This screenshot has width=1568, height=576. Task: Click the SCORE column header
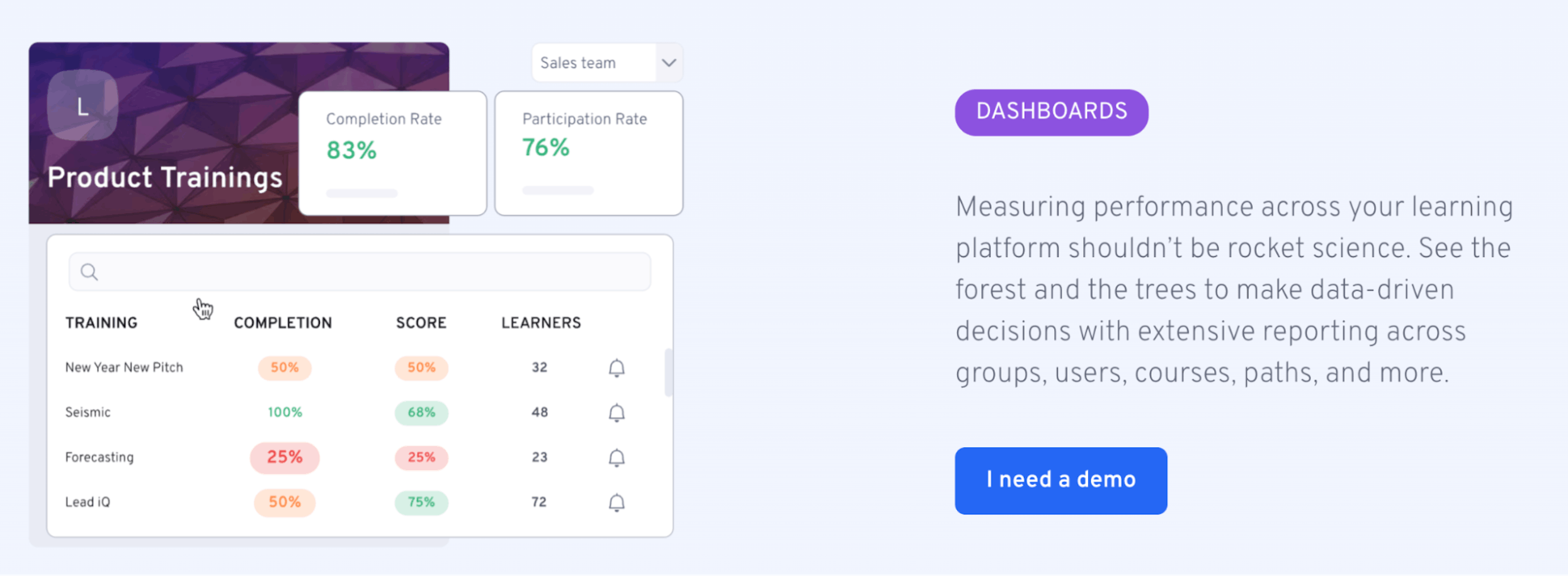click(420, 323)
